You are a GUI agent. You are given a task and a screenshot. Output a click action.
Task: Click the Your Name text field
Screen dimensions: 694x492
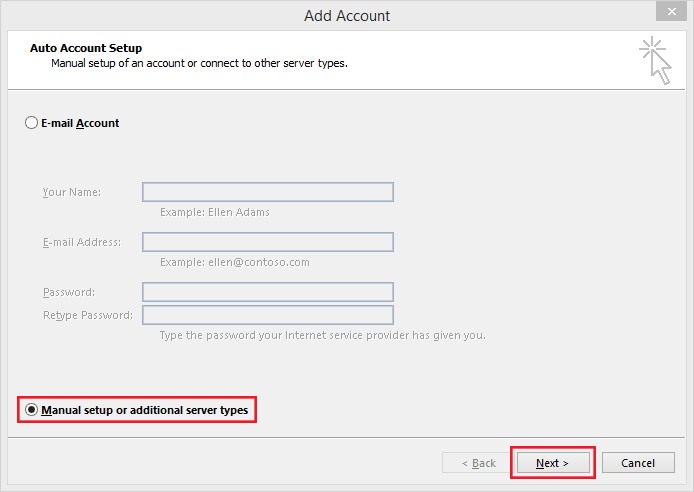268,192
